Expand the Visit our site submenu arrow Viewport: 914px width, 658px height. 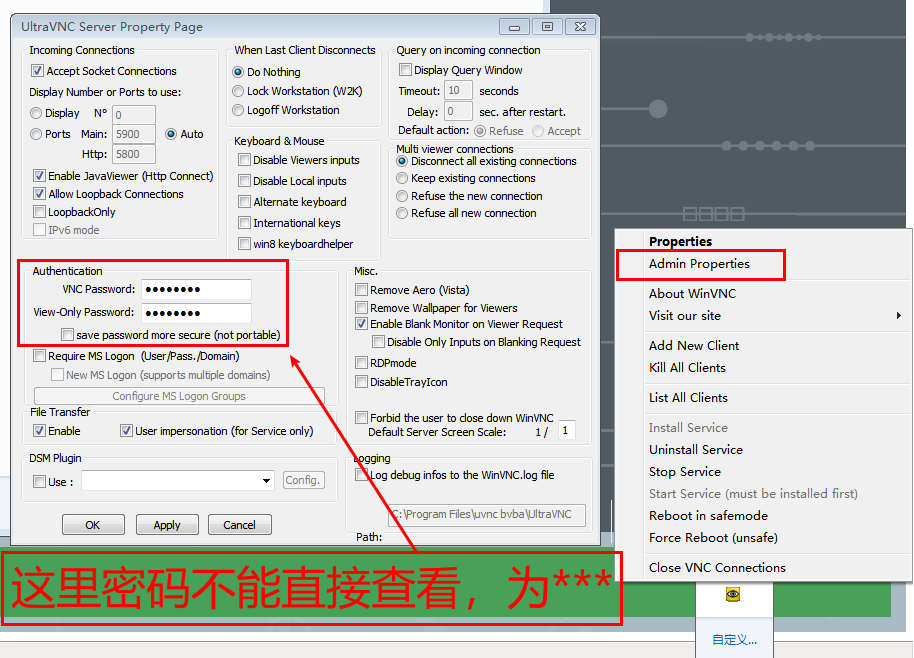coord(899,315)
